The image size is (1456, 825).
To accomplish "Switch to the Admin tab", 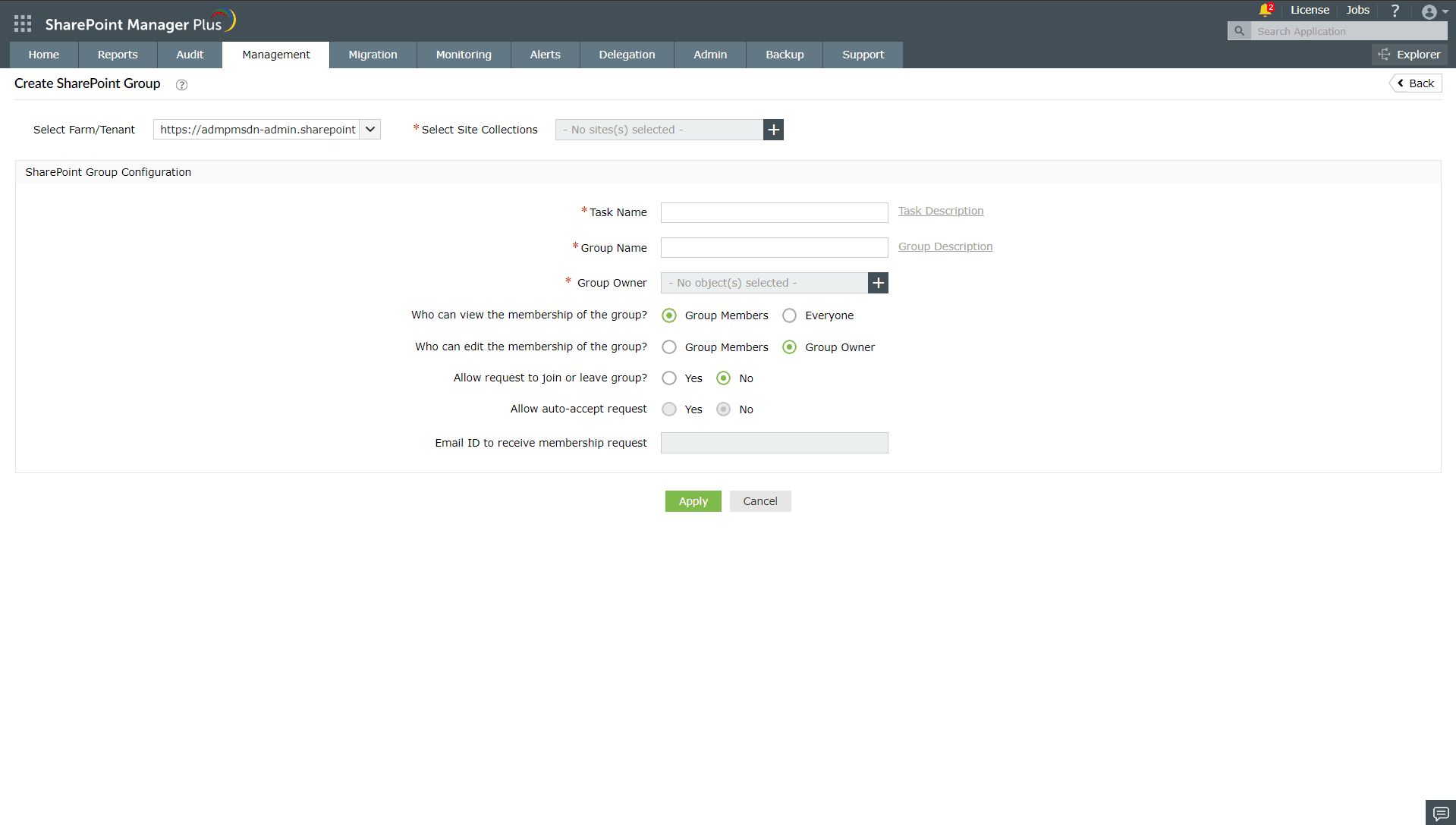I will pos(710,55).
